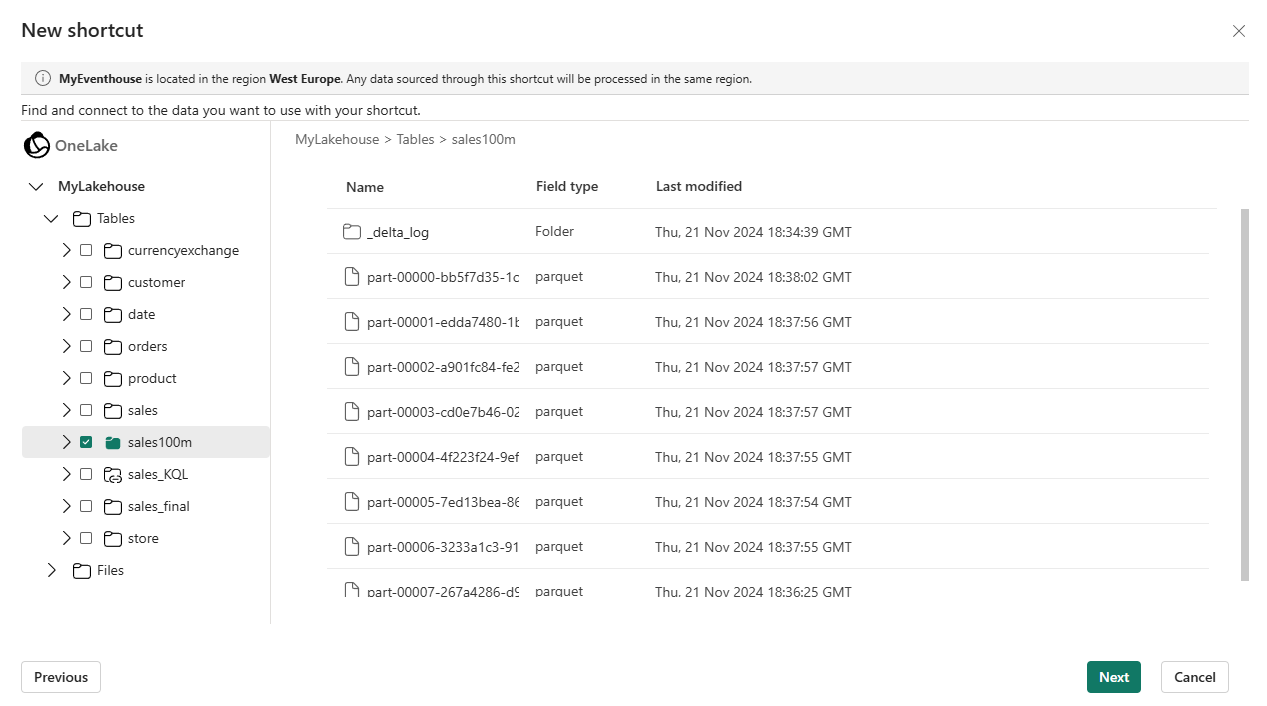
Task: Click file icon for part-00005-7ed13bea
Action: tap(351, 502)
